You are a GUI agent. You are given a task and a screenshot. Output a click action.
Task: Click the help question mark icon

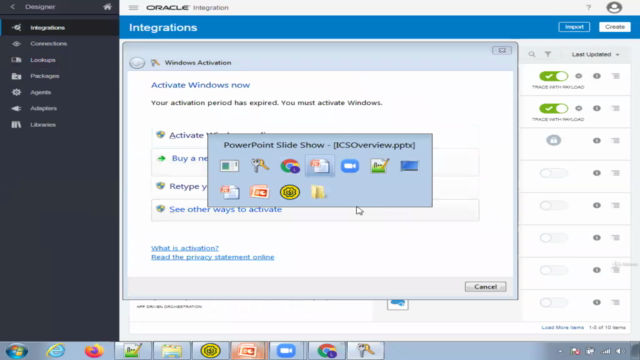point(589,7)
